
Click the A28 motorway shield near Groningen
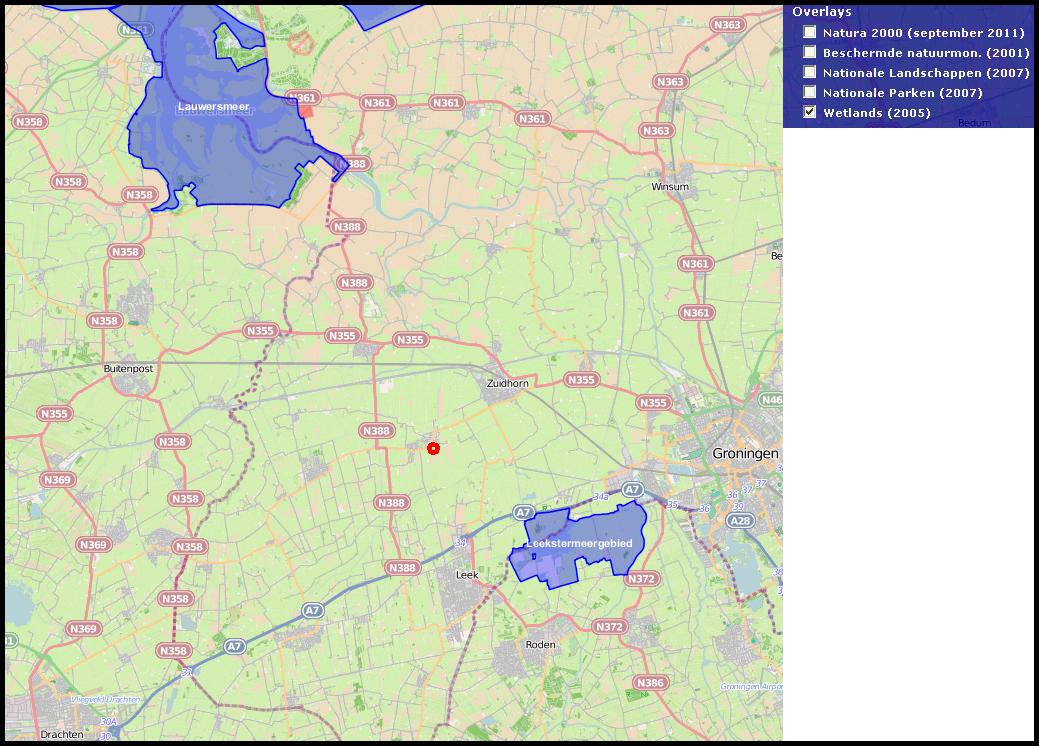click(x=740, y=521)
